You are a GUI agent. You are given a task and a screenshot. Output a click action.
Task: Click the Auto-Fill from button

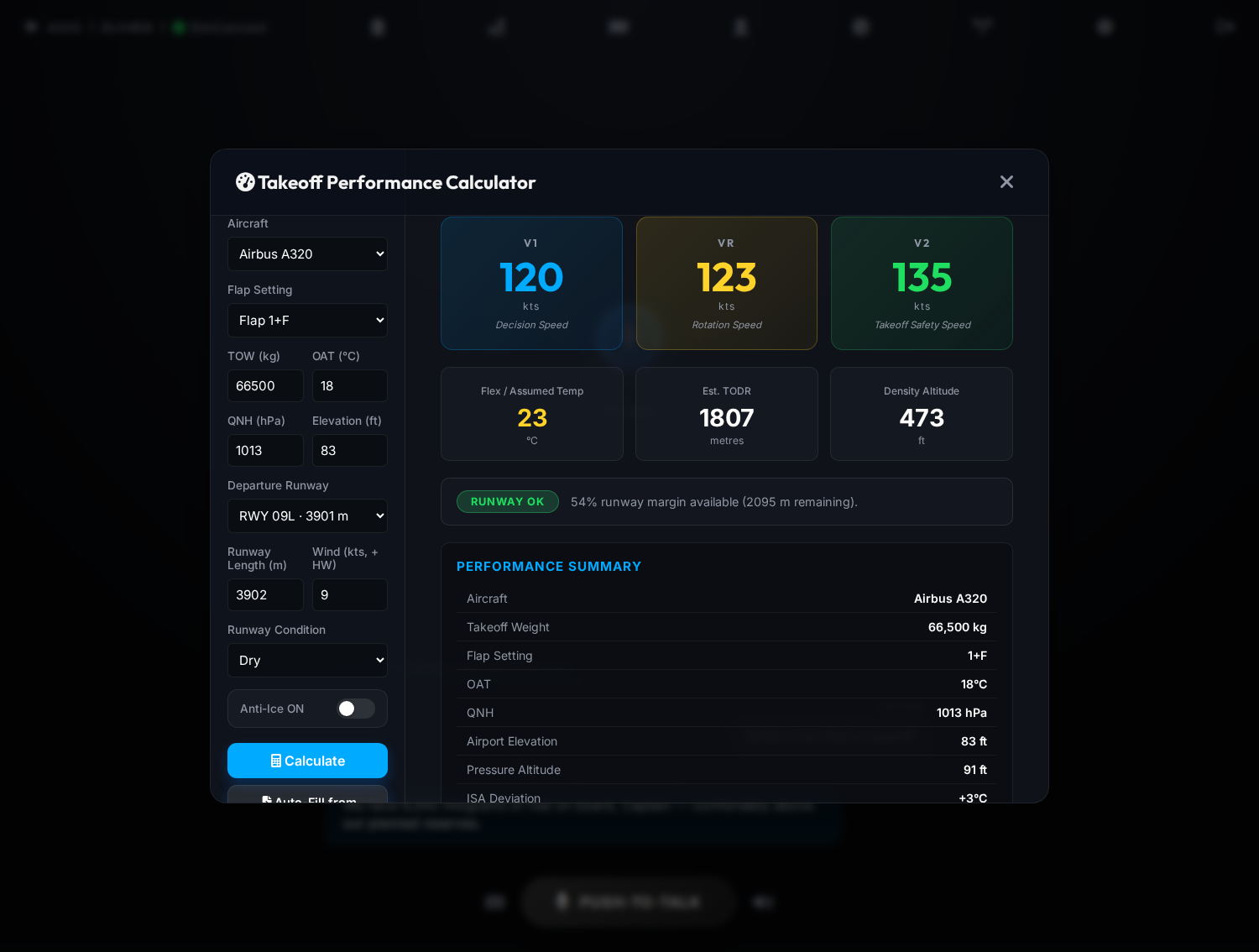point(307,794)
